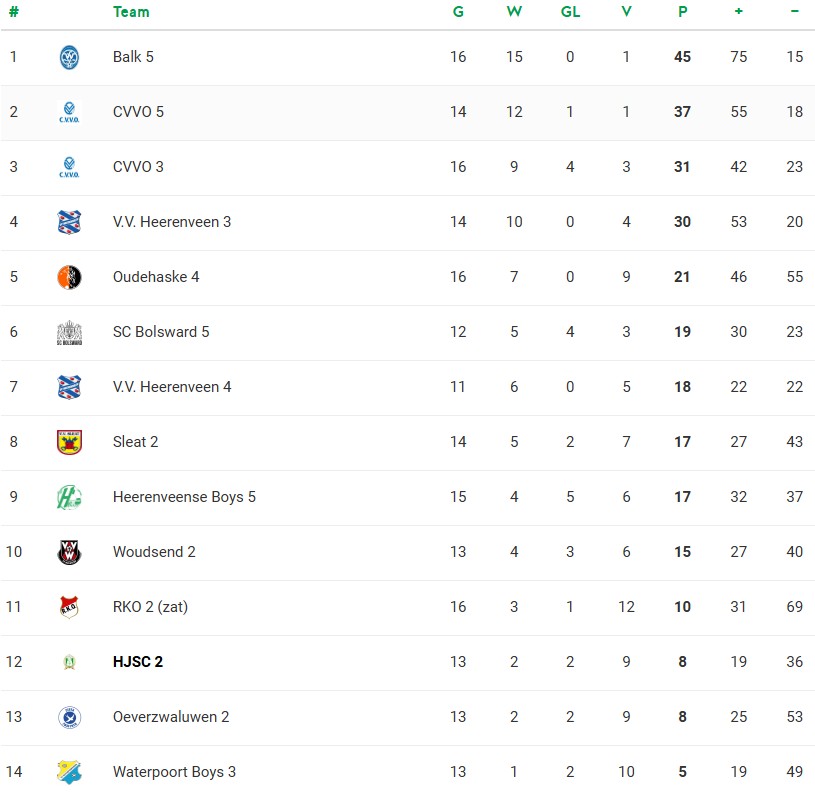Click the Oudehaske 4 club logo
This screenshot has height=792, width=815.
tap(69, 277)
